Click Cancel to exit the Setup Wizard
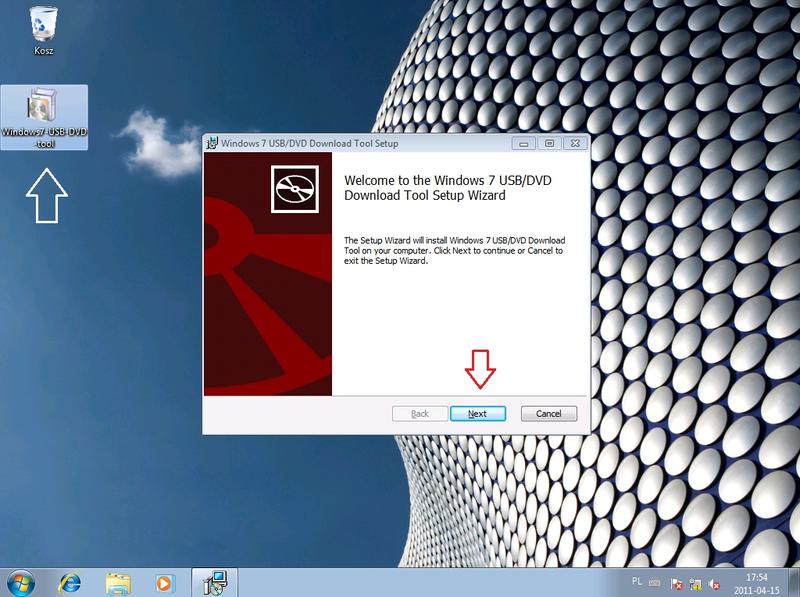 [x=549, y=414]
